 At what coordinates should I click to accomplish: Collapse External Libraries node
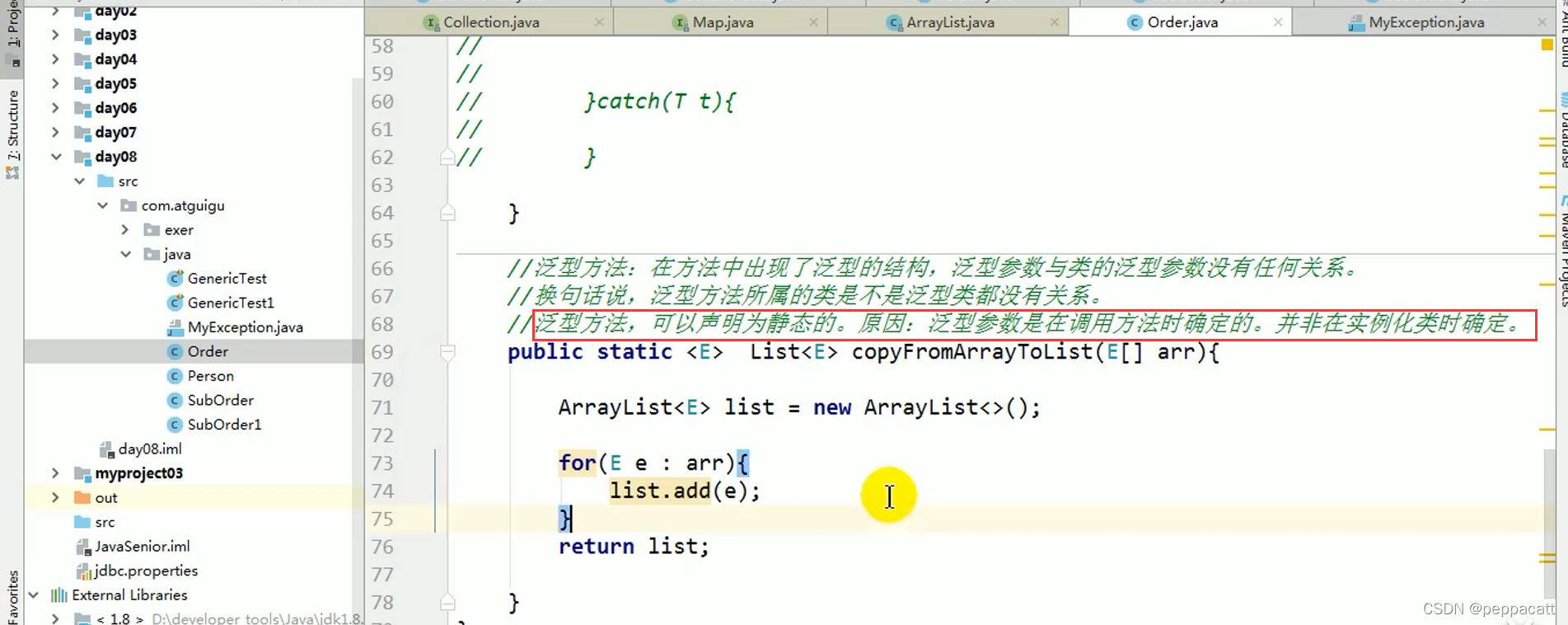pyautogui.click(x=34, y=594)
